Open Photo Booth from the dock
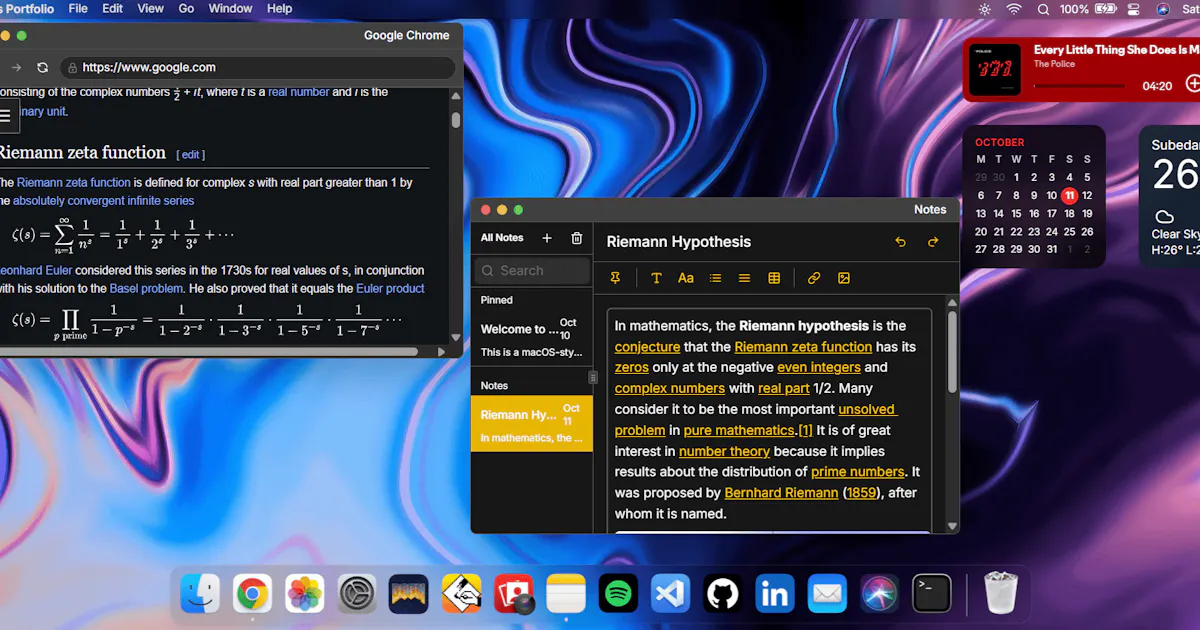1200x630 pixels. pyautogui.click(x=513, y=594)
